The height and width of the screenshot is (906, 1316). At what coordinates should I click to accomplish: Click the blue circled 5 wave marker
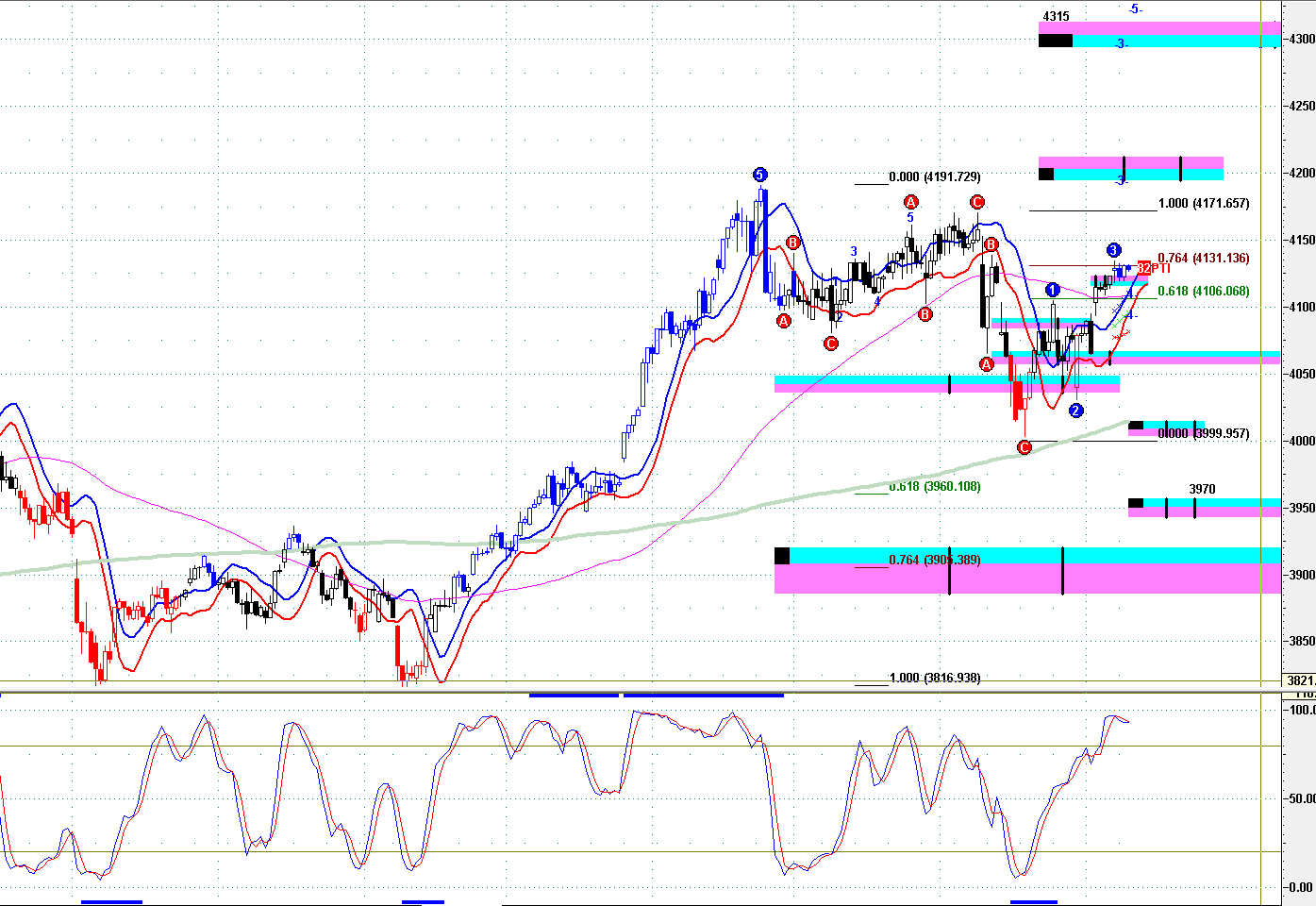pyautogui.click(x=760, y=175)
